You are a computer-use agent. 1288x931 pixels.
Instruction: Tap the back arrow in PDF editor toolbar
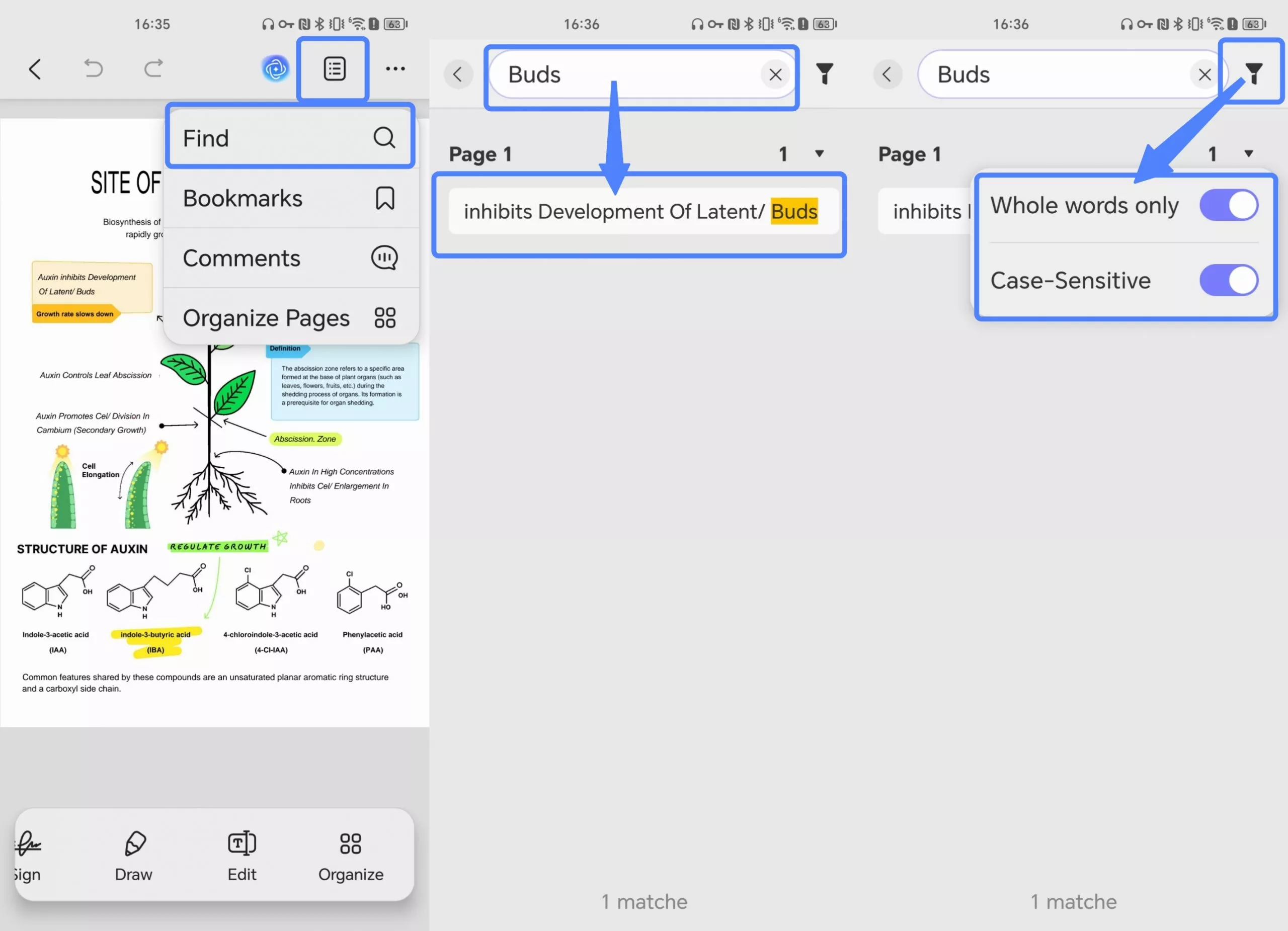tap(35, 69)
